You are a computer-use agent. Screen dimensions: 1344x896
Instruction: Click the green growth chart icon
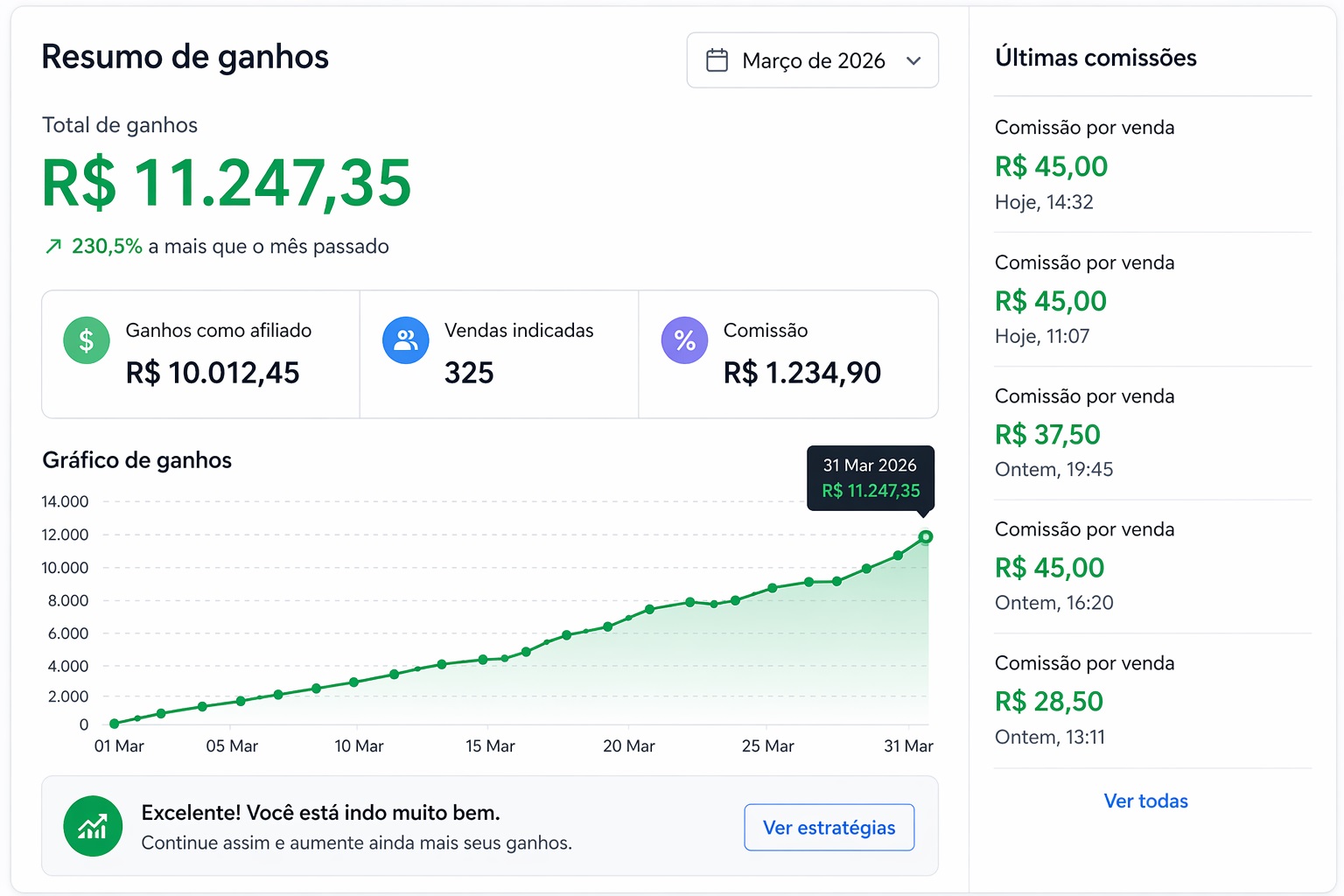click(93, 826)
